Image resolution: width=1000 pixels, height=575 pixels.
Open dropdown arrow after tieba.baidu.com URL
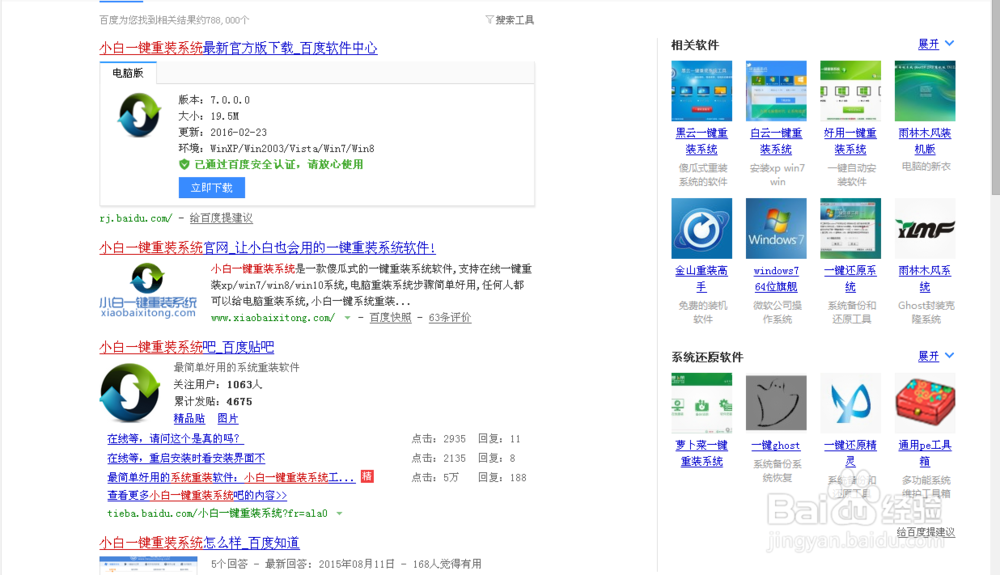click(339, 513)
